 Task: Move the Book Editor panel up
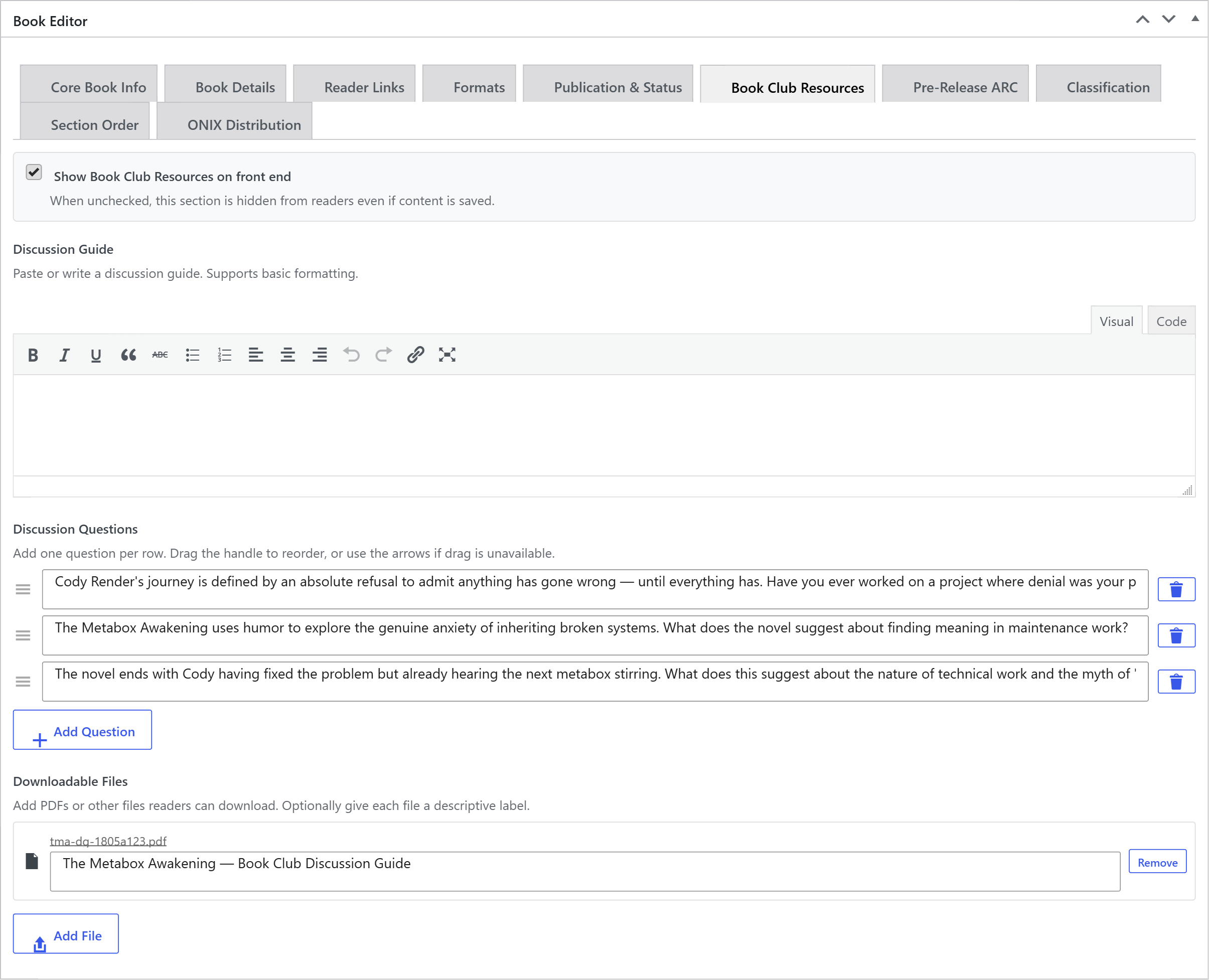coord(1143,20)
